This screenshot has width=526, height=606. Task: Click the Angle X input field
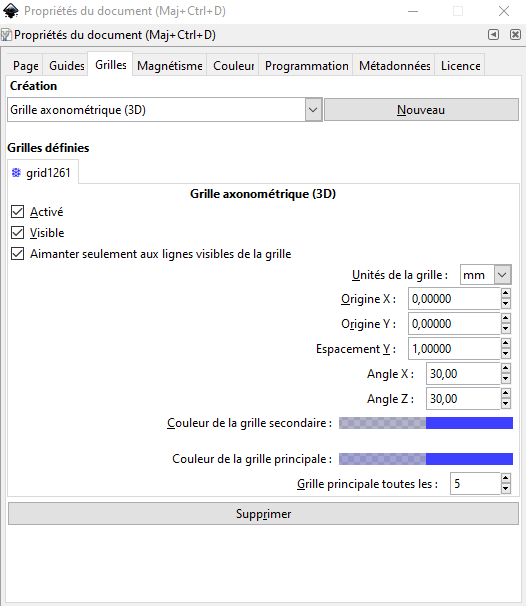(463, 374)
